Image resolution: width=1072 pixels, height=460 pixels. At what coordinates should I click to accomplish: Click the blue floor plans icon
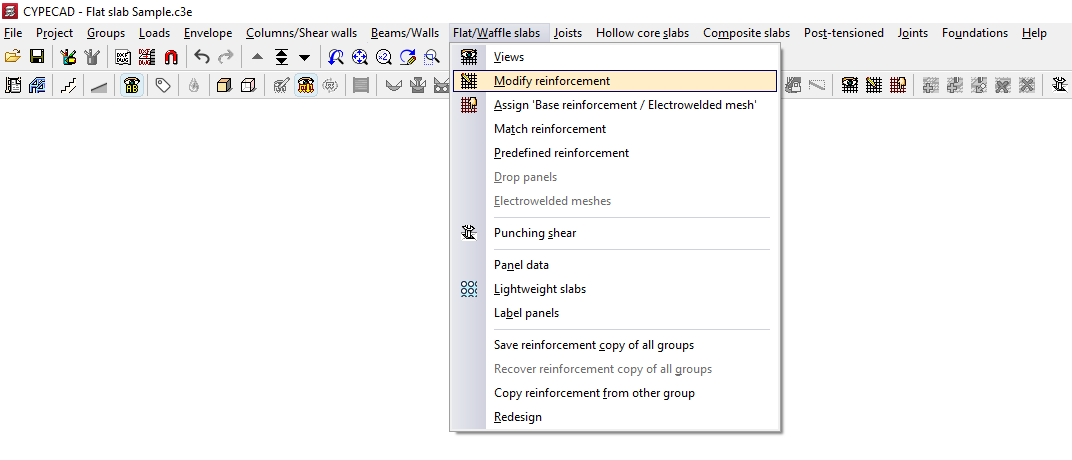37,85
